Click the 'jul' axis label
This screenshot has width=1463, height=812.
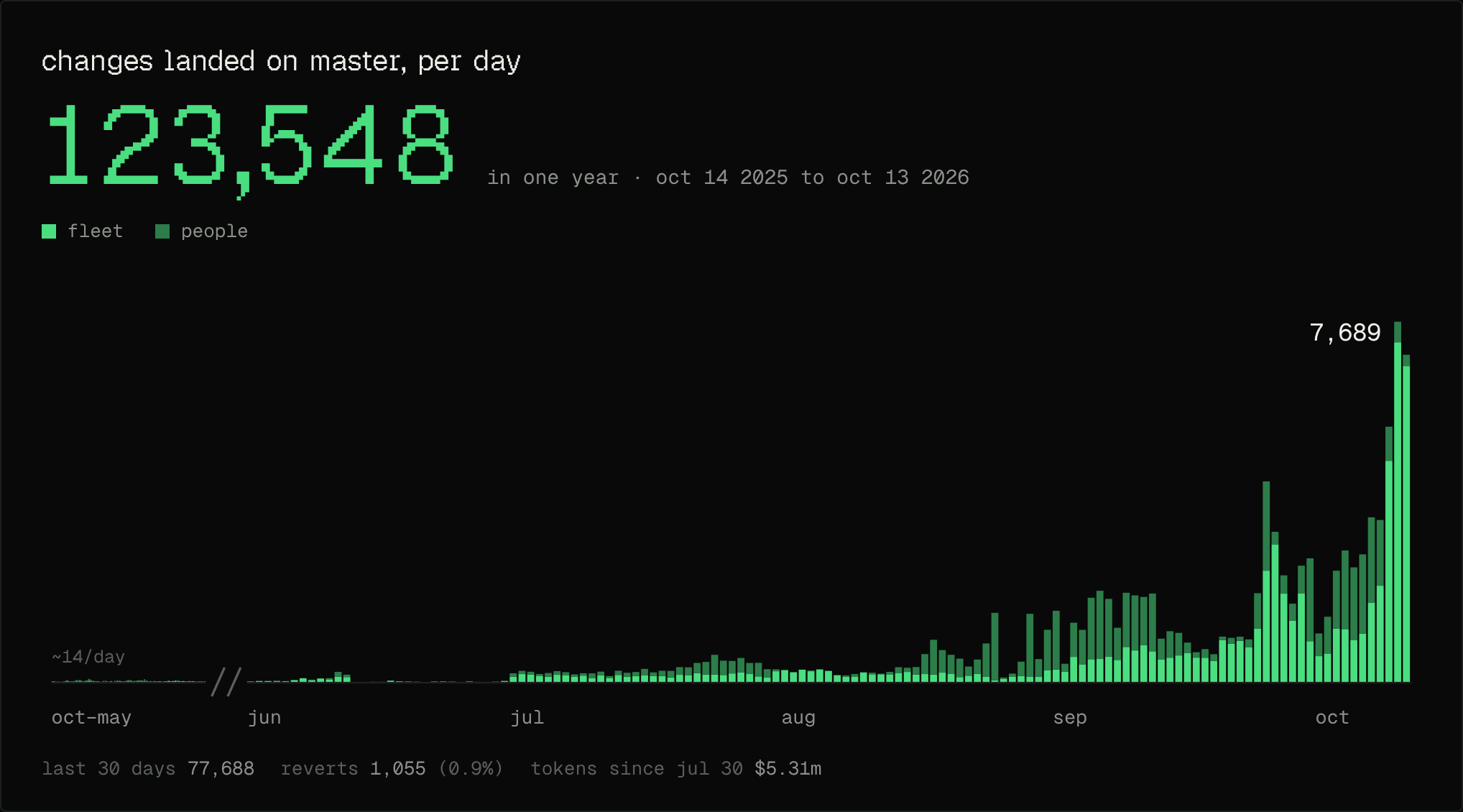527,718
